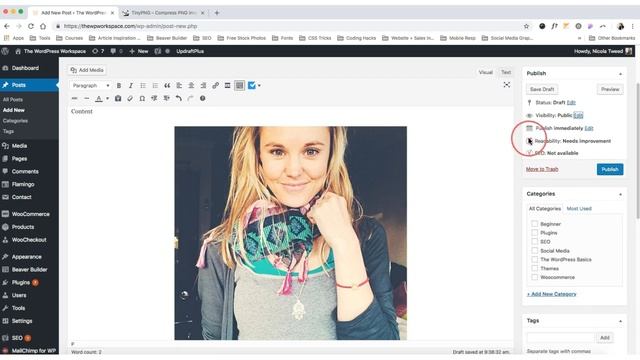Click the Add Media button
Screen dimensions: 640x360
(x=87, y=70)
